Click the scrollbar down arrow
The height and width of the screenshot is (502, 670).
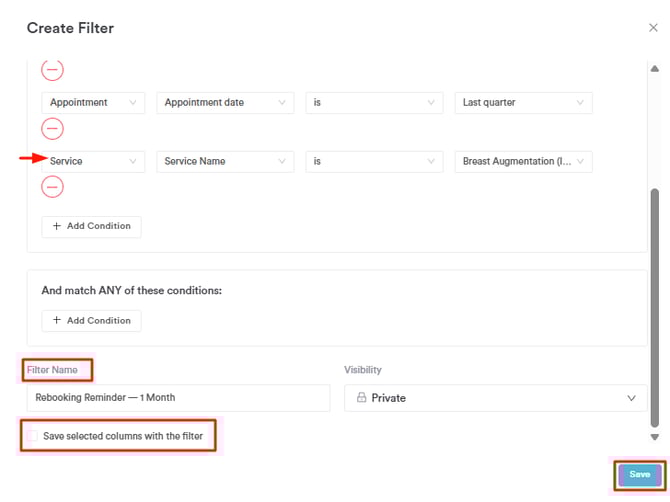click(655, 437)
